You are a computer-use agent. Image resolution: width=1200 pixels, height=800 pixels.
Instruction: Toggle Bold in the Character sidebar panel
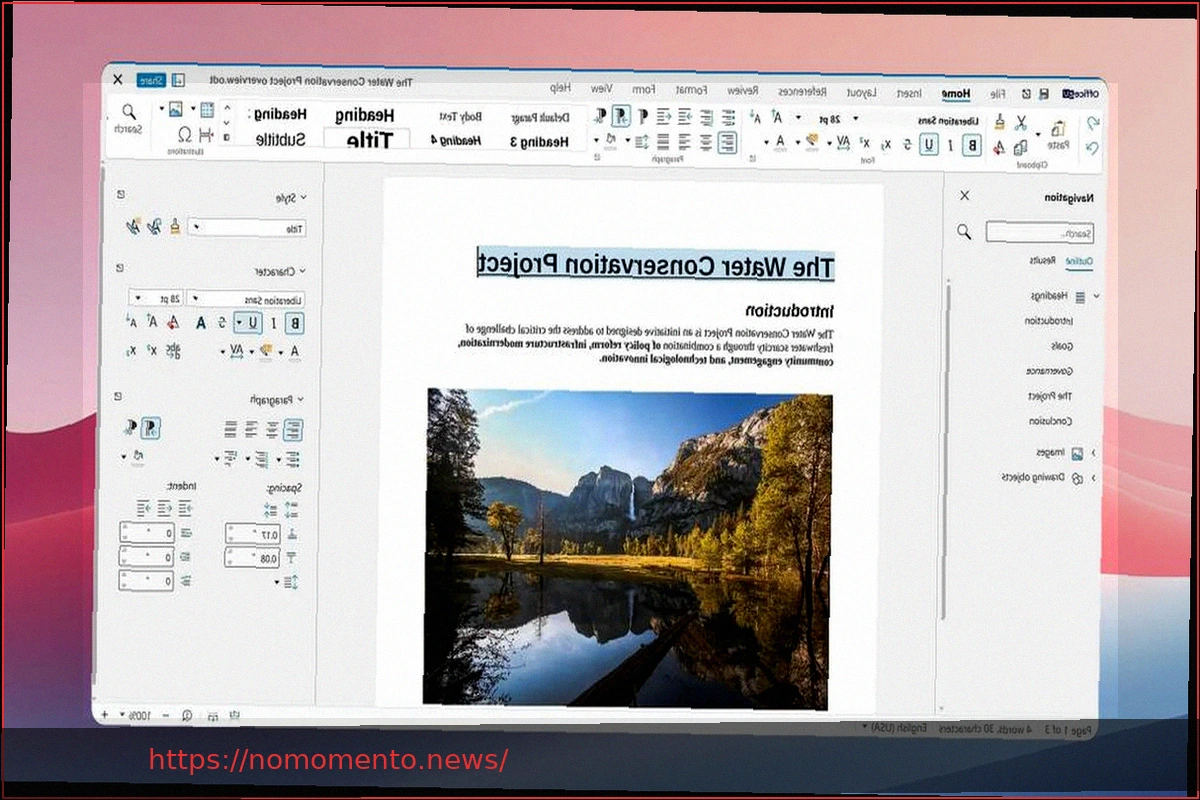pos(295,323)
